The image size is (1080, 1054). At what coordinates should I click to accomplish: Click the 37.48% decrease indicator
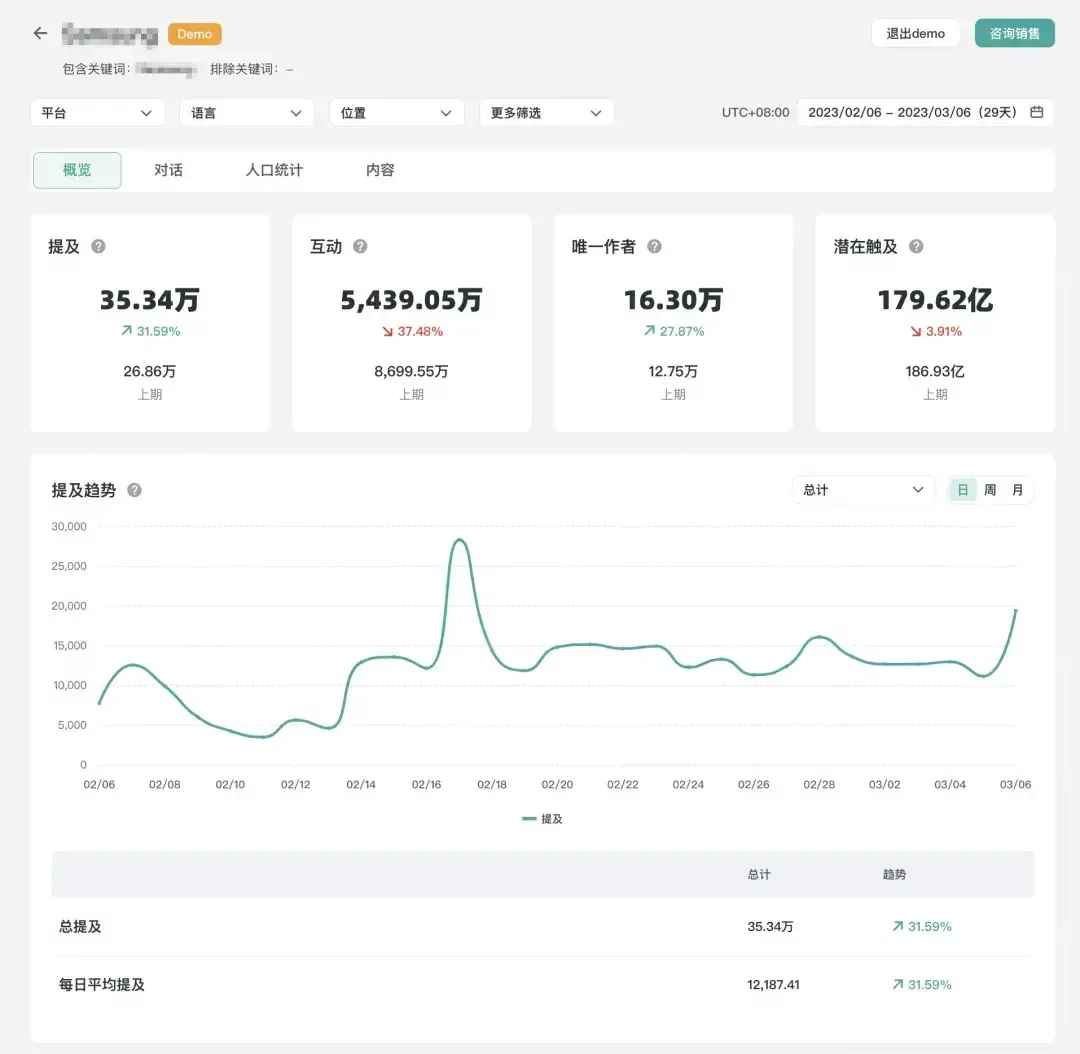tap(413, 331)
